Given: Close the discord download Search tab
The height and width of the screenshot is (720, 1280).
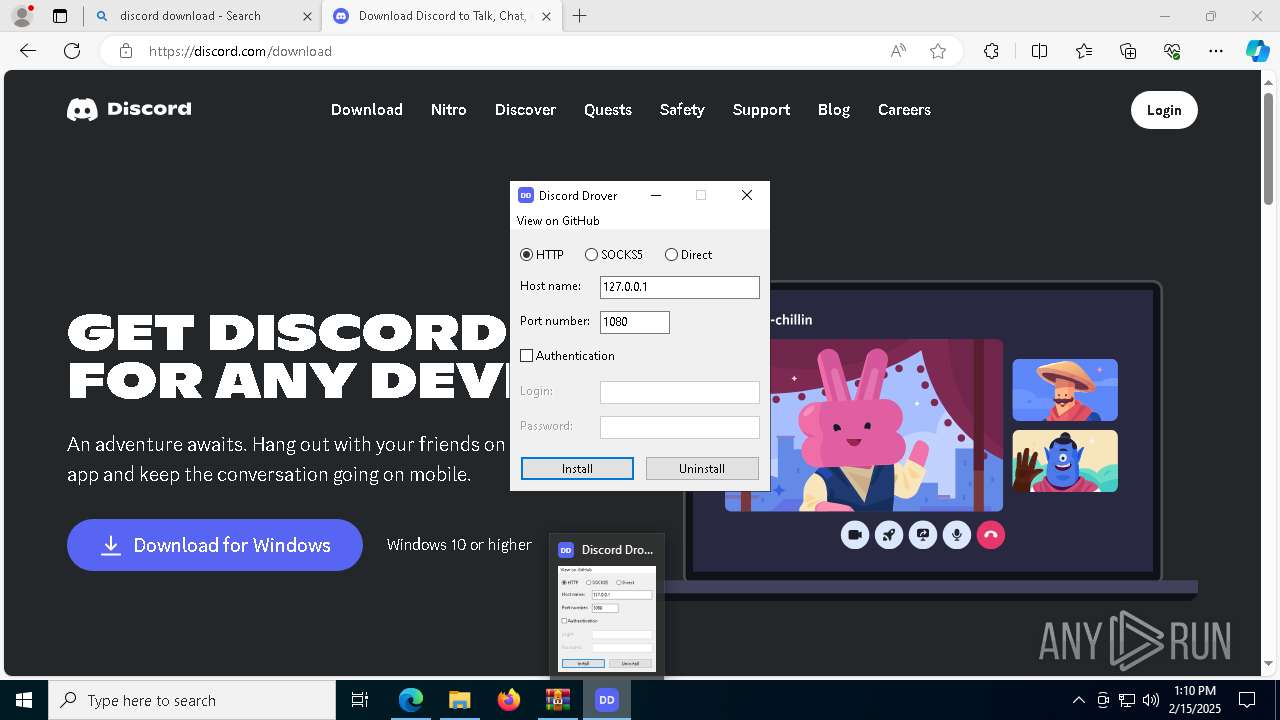Looking at the screenshot, I should coord(308,16).
